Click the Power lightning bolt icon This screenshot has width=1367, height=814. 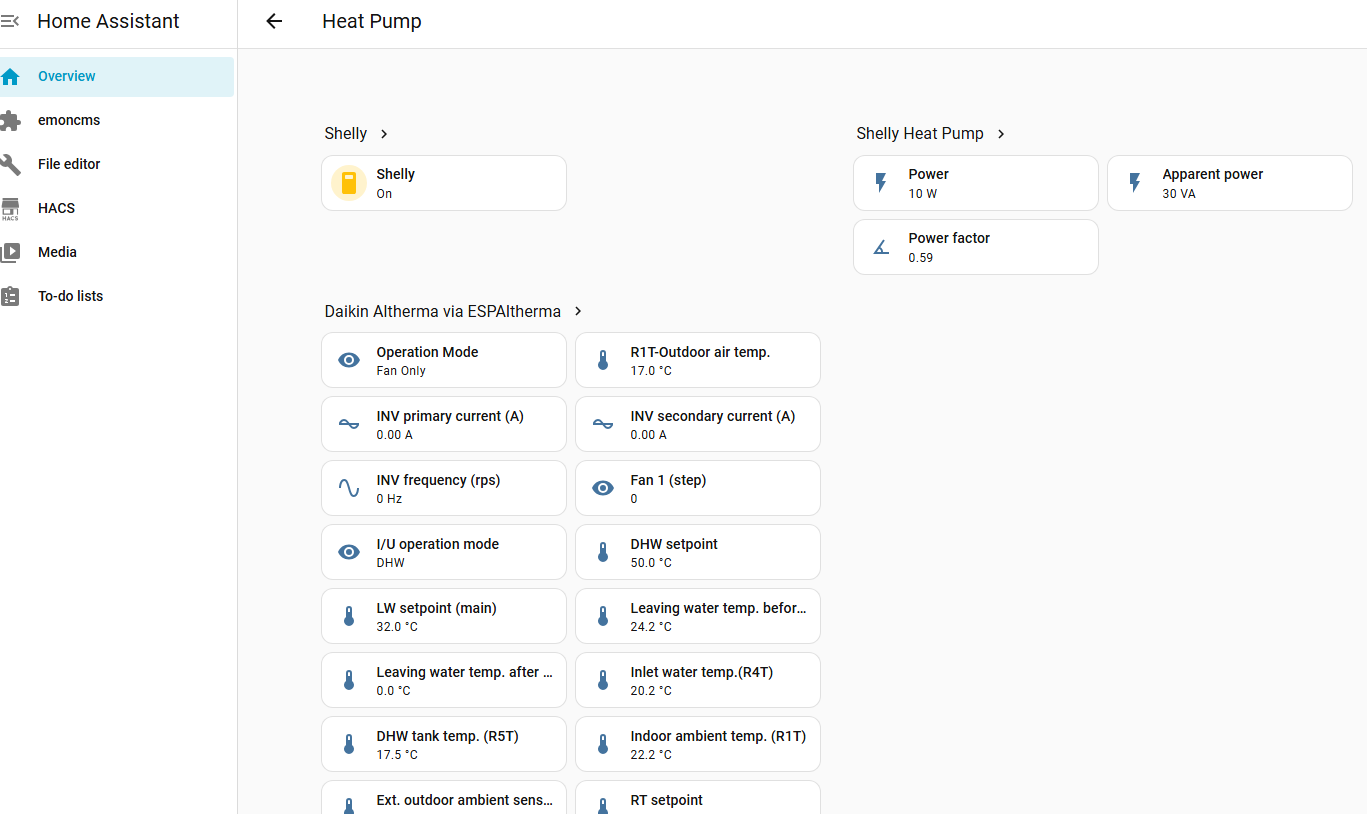pyautogui.click(x=881, y=183)
